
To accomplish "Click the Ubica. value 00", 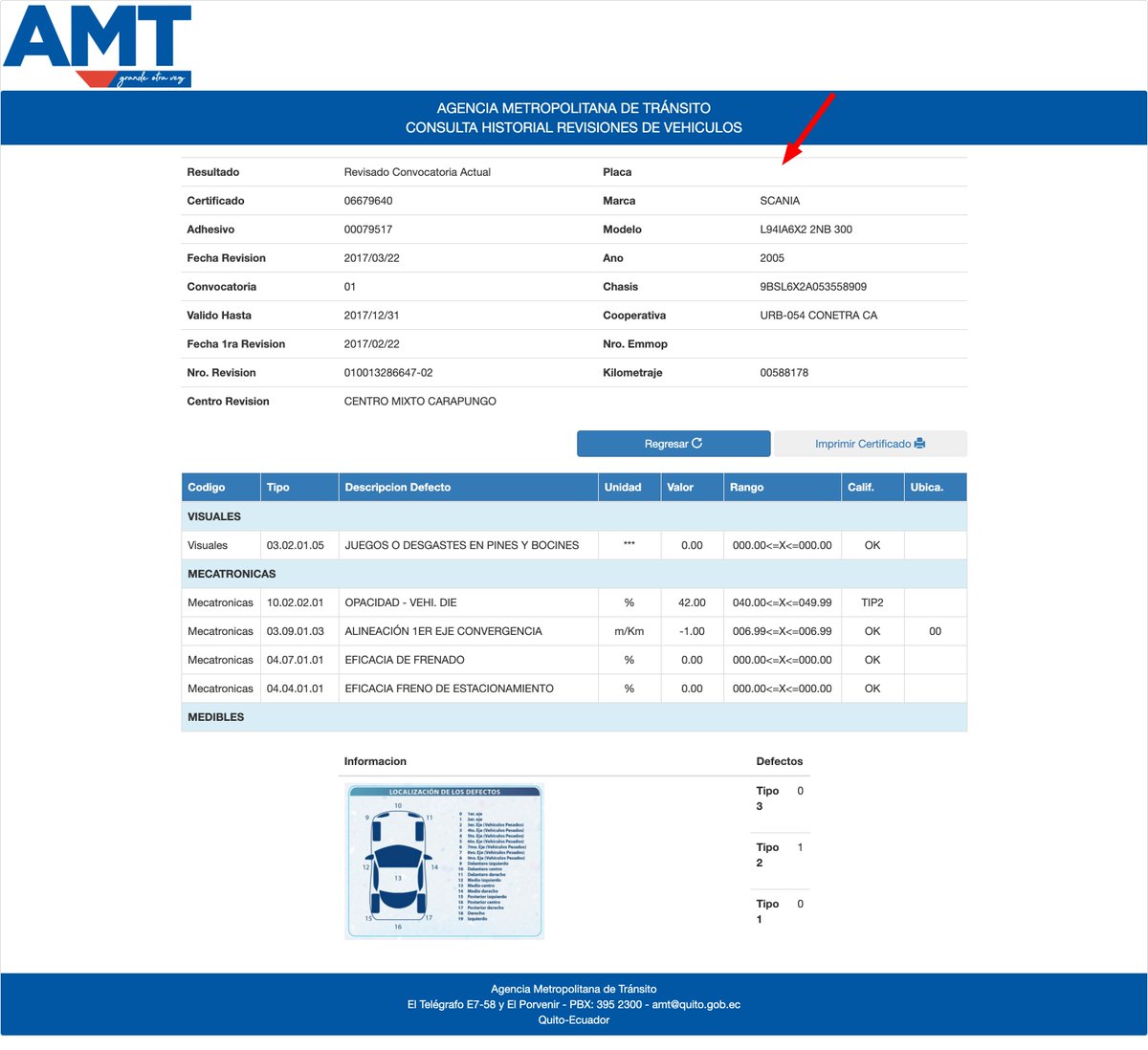I will click(x=936, y=631).
